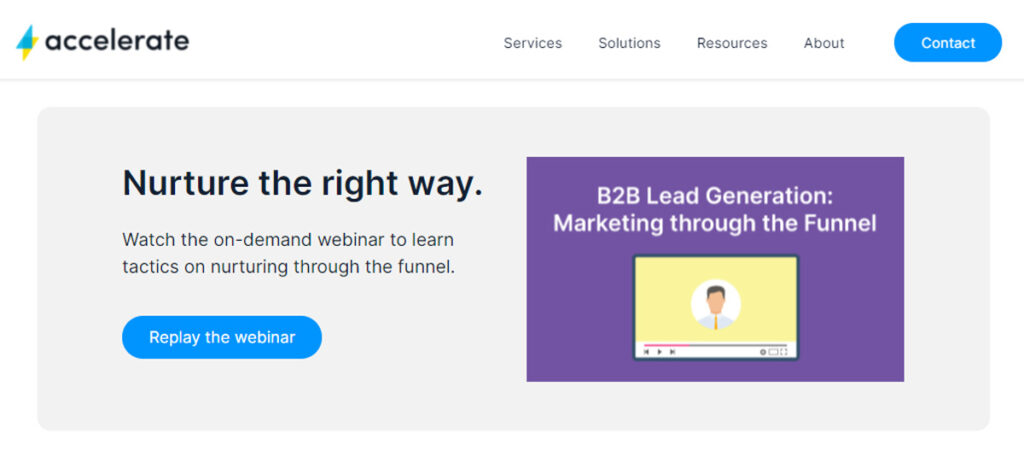Click the presenter avatar in the video illustration
Viewport: 1024px width, 468px height.
[x=715, y=304]
